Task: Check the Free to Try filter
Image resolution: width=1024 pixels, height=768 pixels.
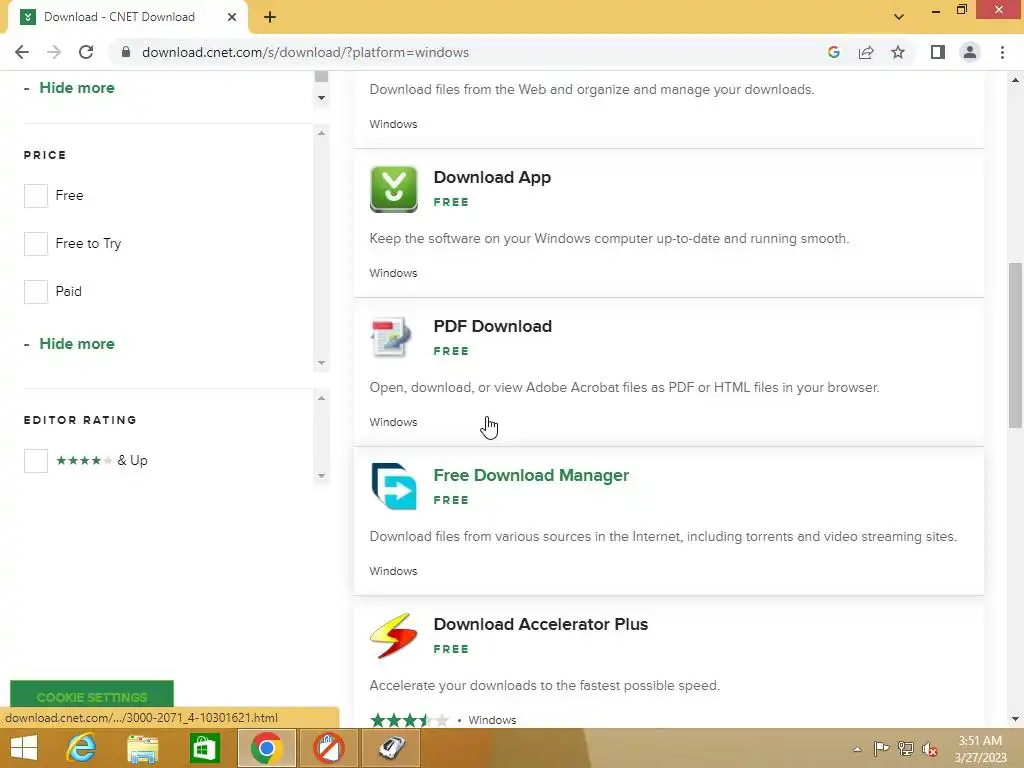Action: tap(36, 244)
